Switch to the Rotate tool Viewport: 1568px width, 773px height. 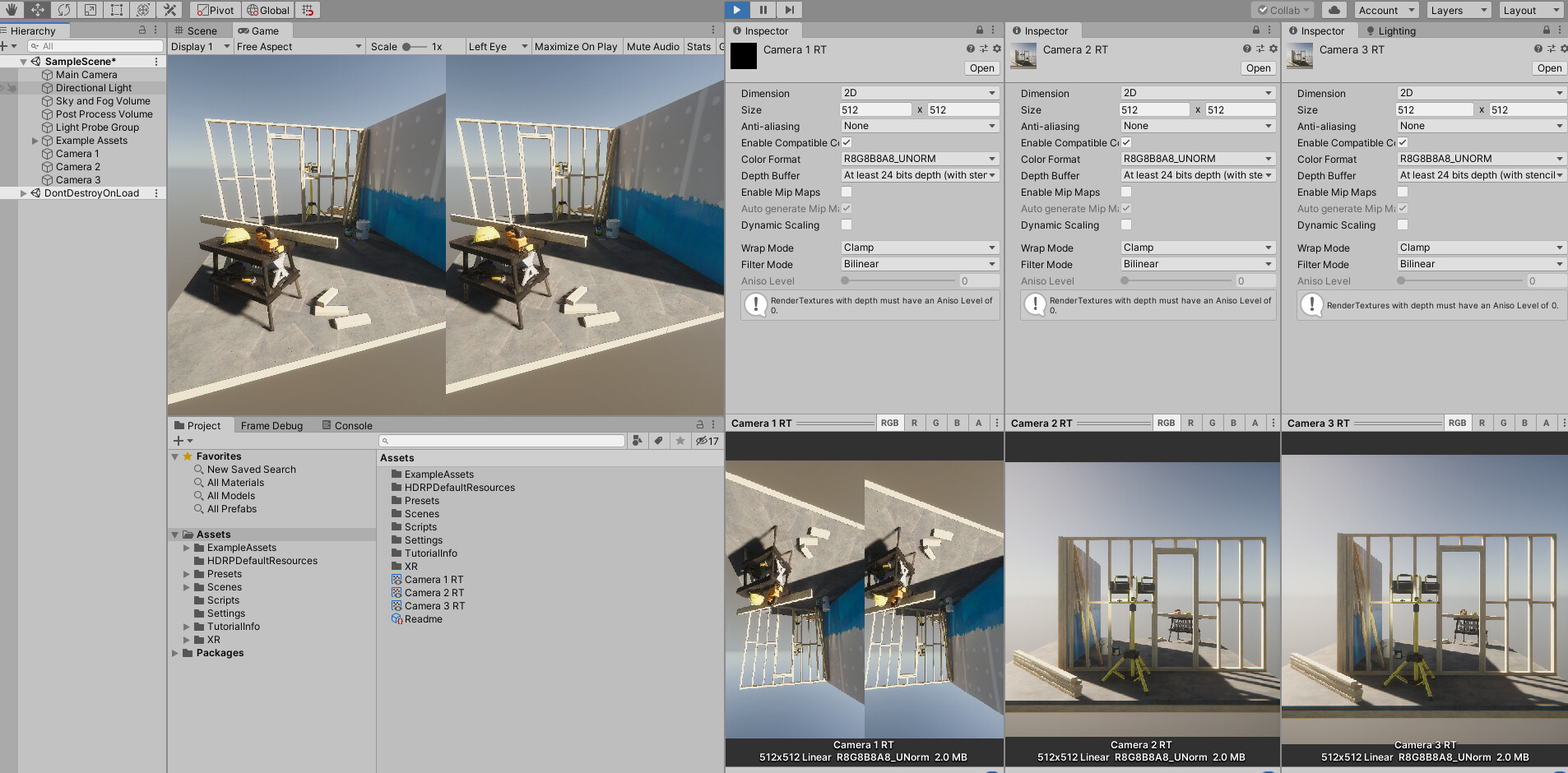coord(64,10)
